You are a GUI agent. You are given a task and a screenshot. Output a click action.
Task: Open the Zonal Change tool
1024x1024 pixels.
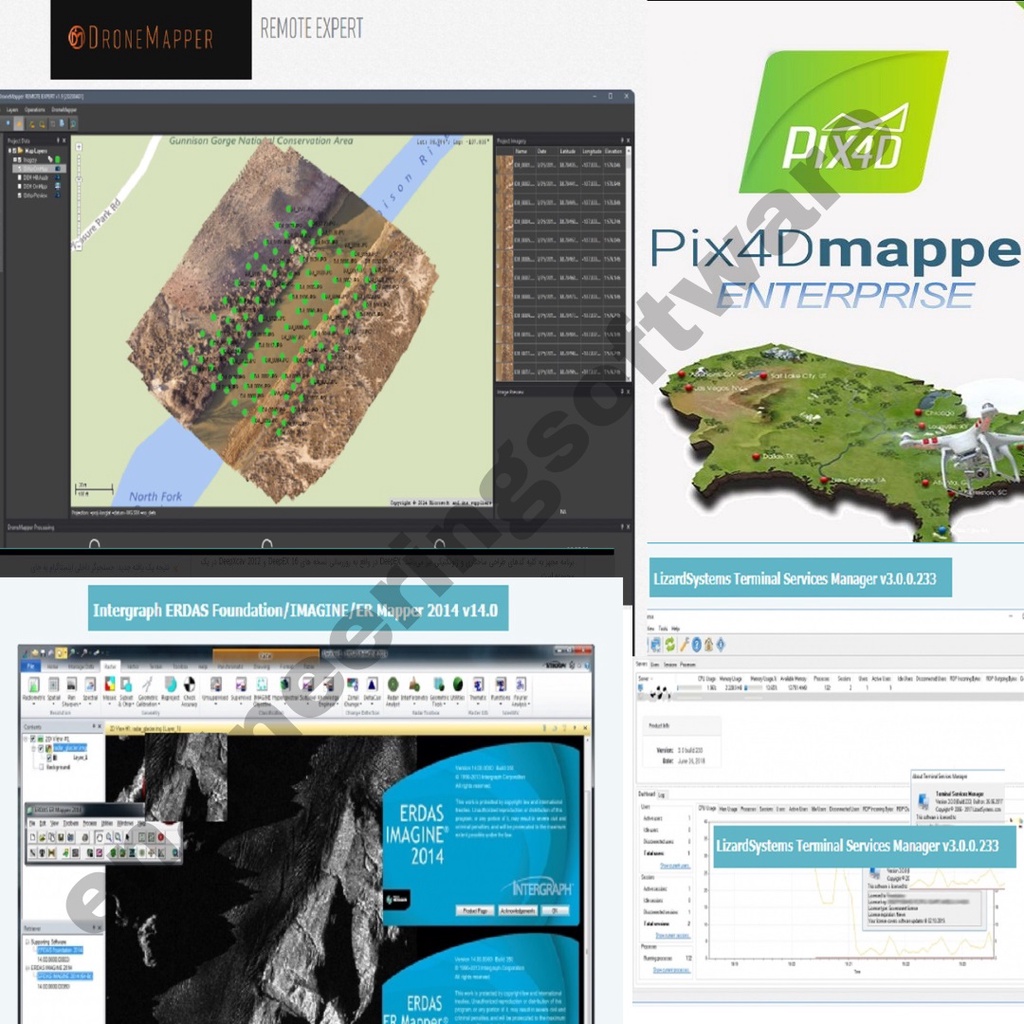point(353,691)
